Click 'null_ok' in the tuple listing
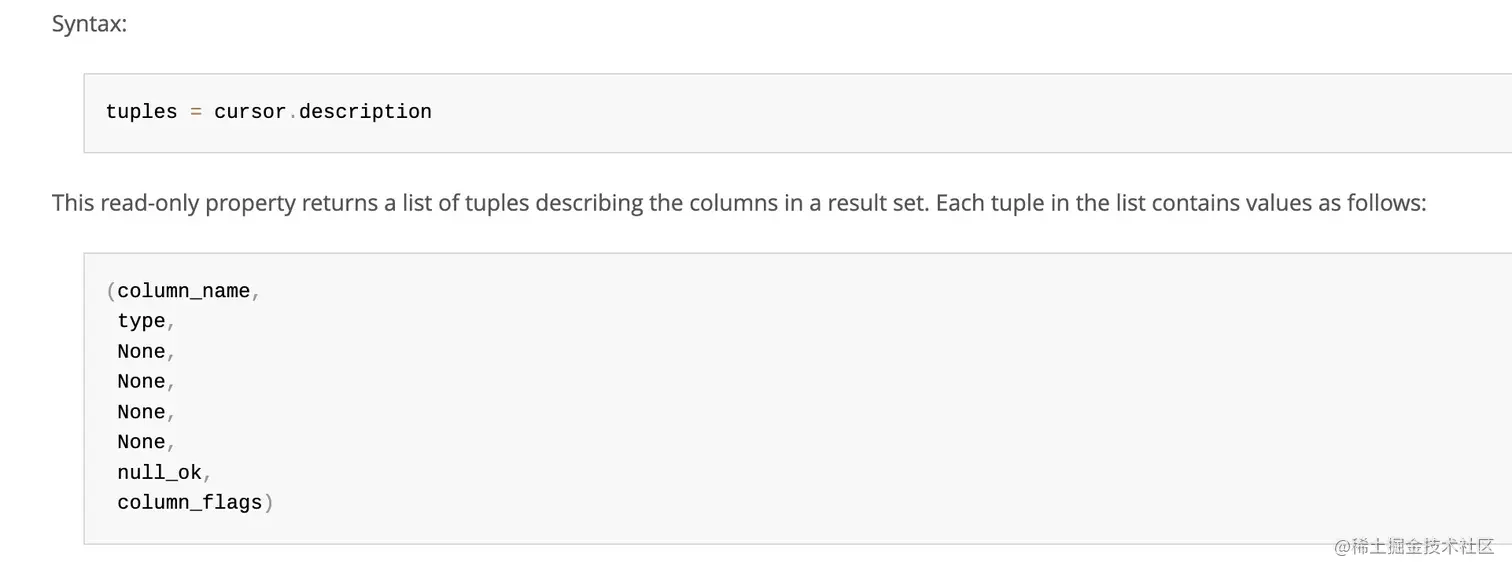The height and width of the screenshot is (574, 1512). pos(159,473)
